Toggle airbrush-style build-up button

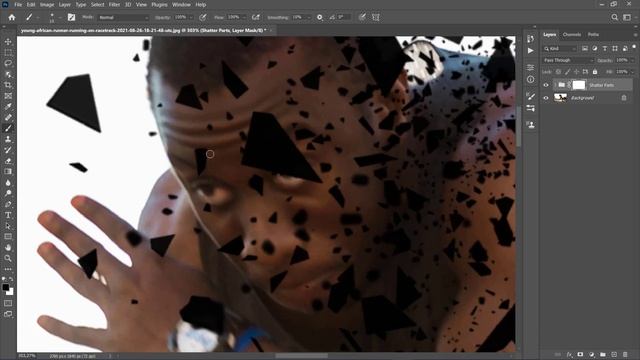256,17
